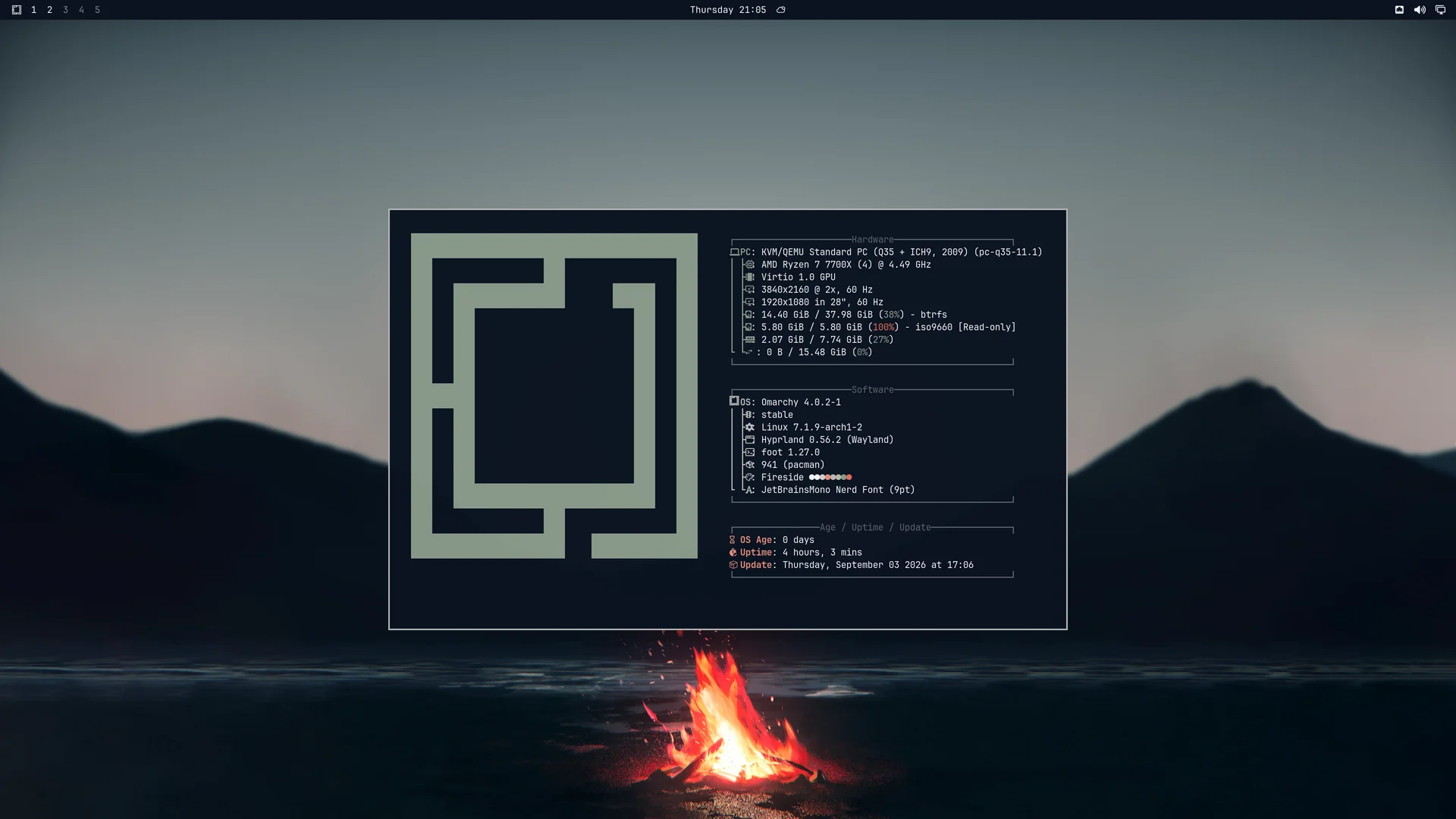Click the terminal icon beside foot 1.27.0
1456x819 pixels.
pos(750,452)
